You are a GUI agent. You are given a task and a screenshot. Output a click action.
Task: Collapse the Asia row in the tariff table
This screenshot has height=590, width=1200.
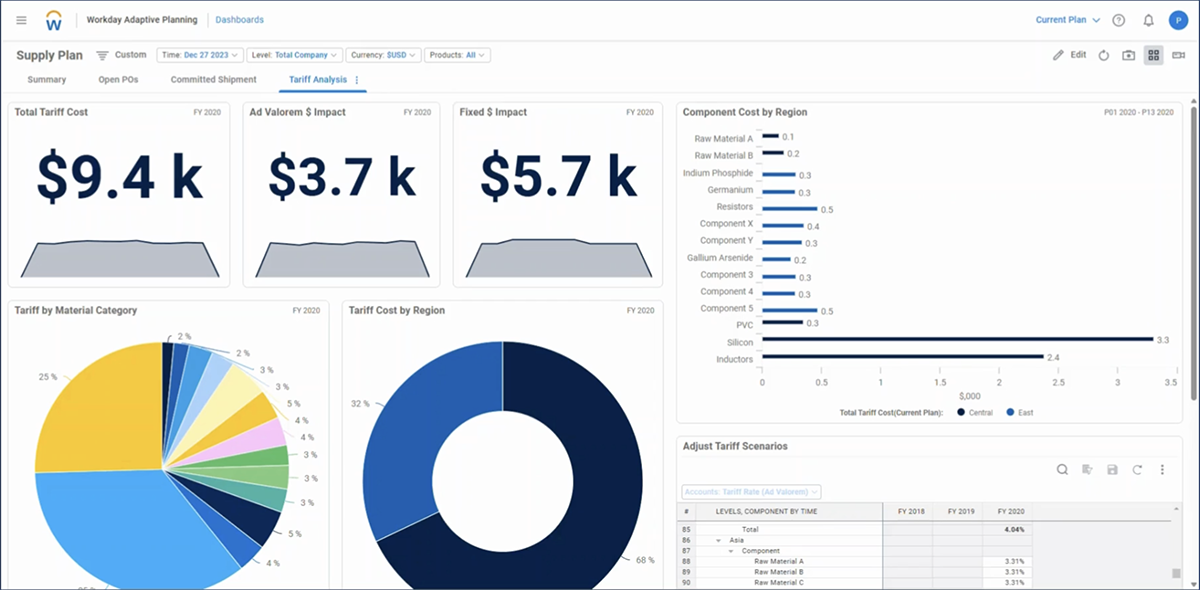pyautogui.click(x=719, y=540)
